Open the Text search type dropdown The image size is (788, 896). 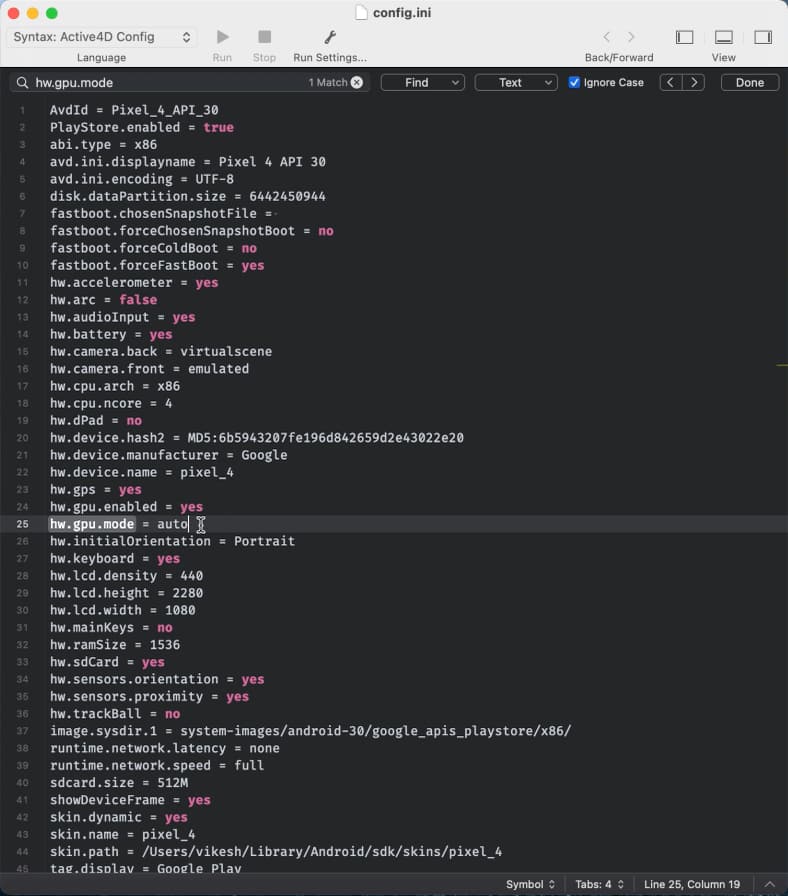(516, 82)
